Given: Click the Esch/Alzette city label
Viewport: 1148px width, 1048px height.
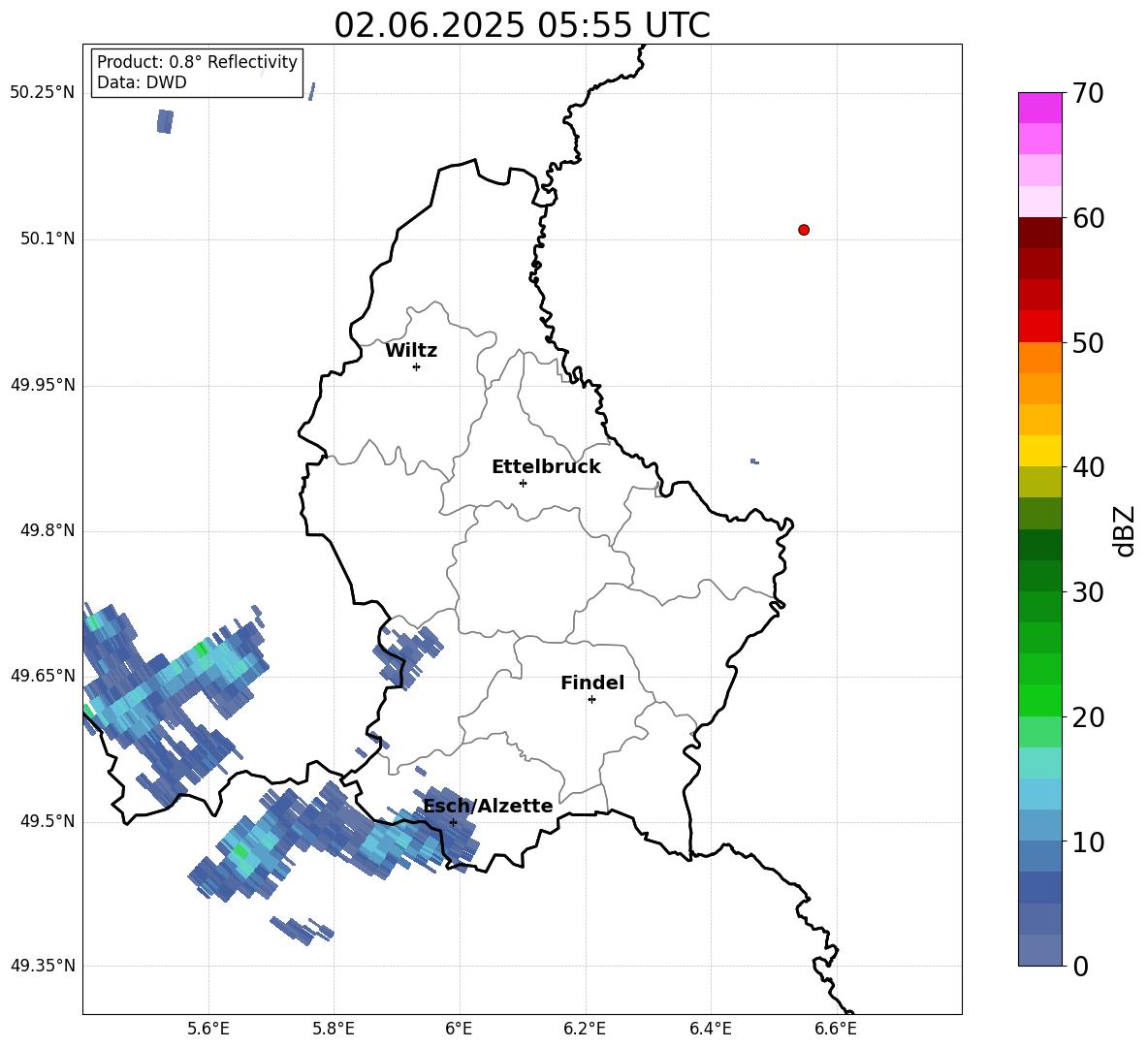Looking at the screenshot, I should pos(488,807).
